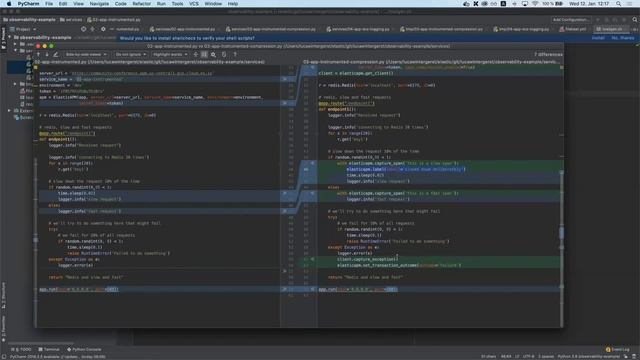
Task: Click UTF-8 encoding in status bar
Action: 528,356
